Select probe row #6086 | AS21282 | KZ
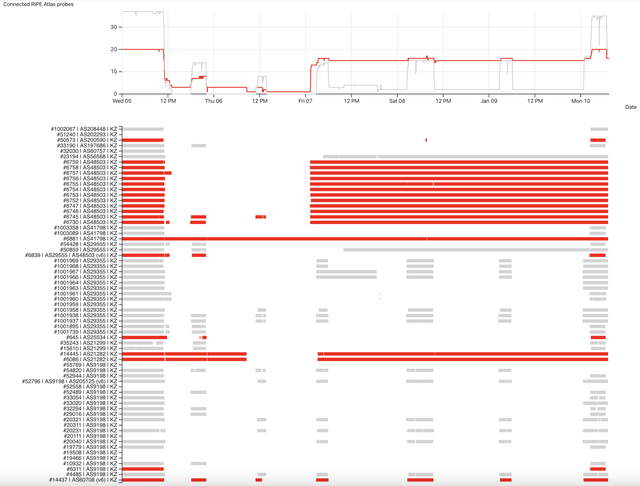The height and width of the screenshot is (486, 640). [90, 359]
